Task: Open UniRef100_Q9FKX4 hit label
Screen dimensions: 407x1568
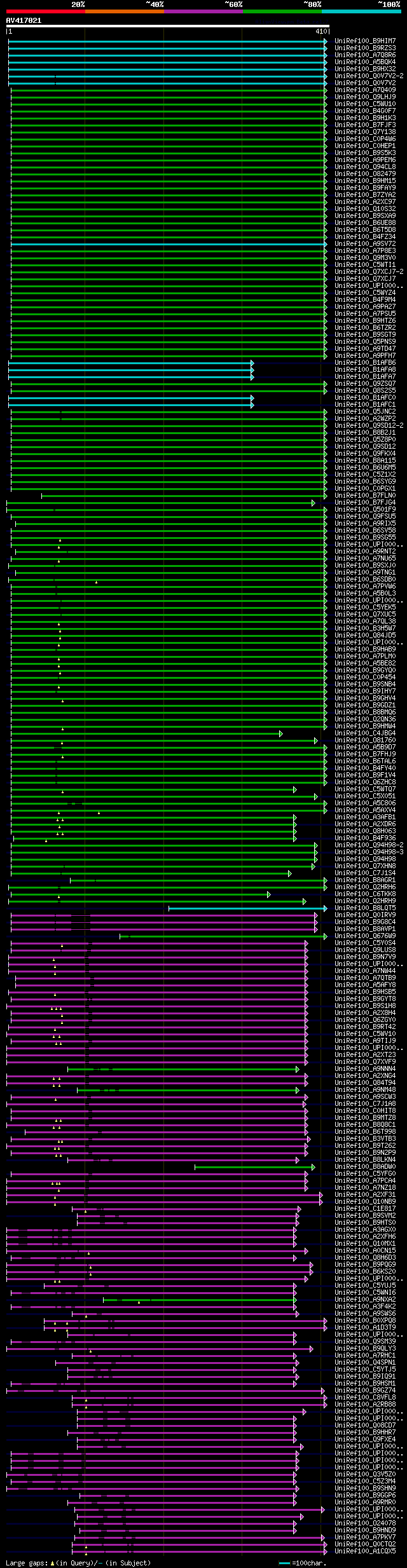Action: click(x=365, y=454)
